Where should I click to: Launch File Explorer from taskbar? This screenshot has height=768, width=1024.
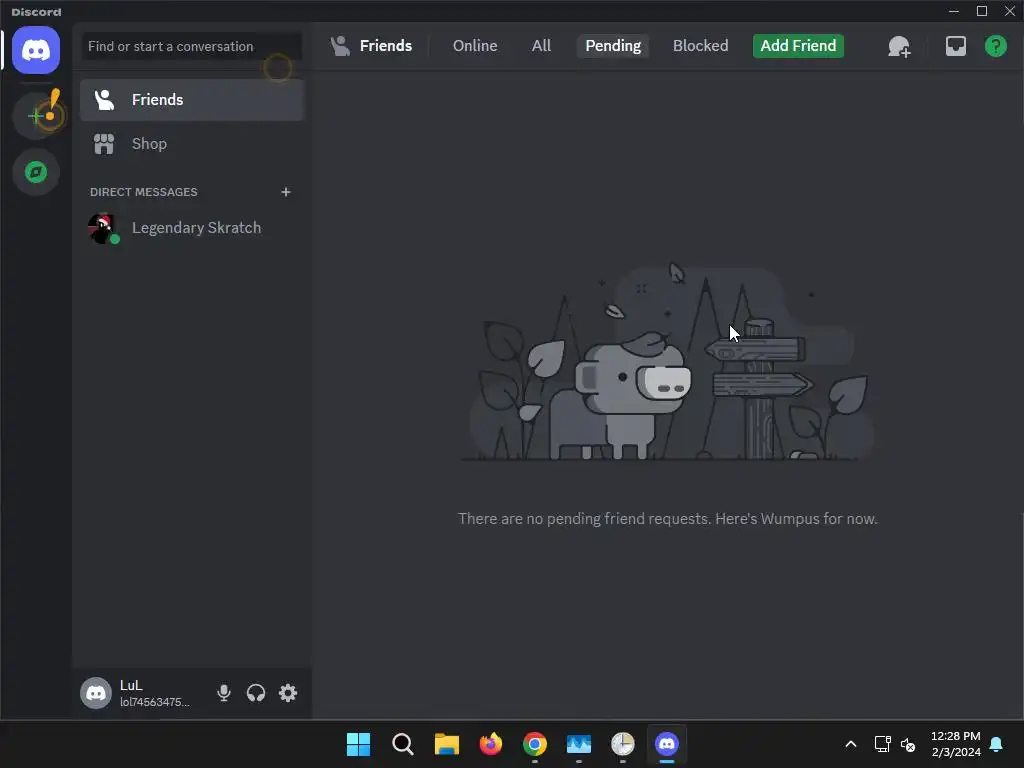[x=447, y=744]
